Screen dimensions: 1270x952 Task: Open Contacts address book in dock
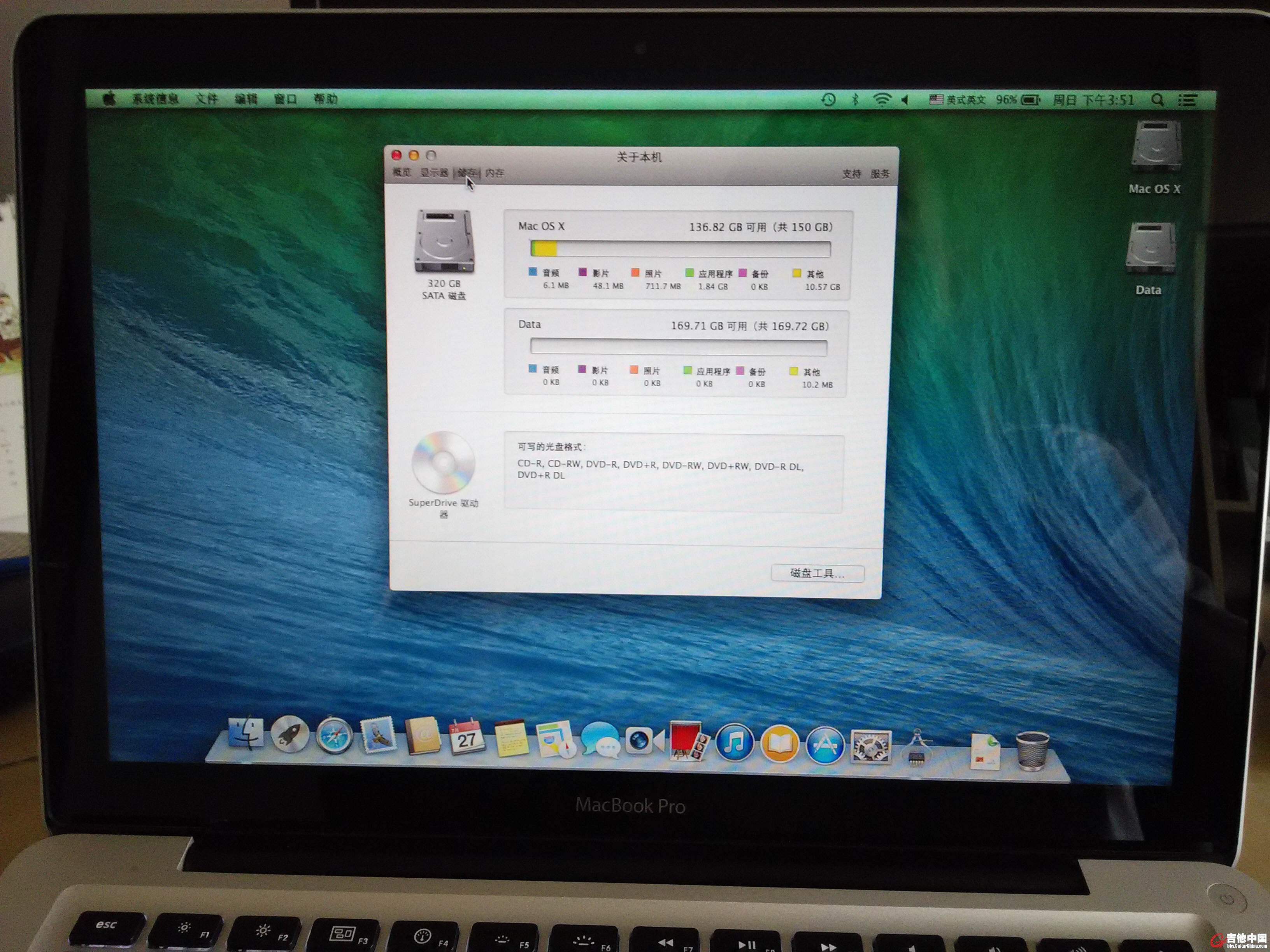click(x=423, y=736)
